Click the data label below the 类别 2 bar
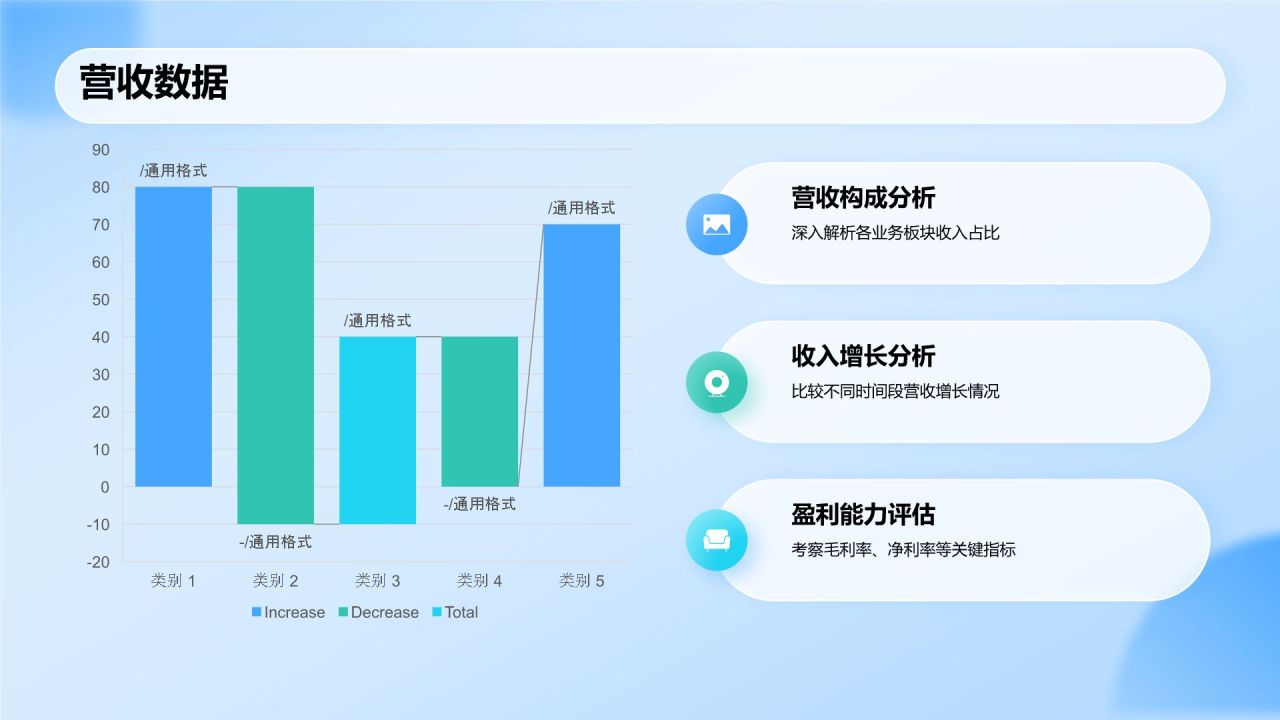Image resolution: width=1280 pixels, height=720 pixels. (276, 542)
